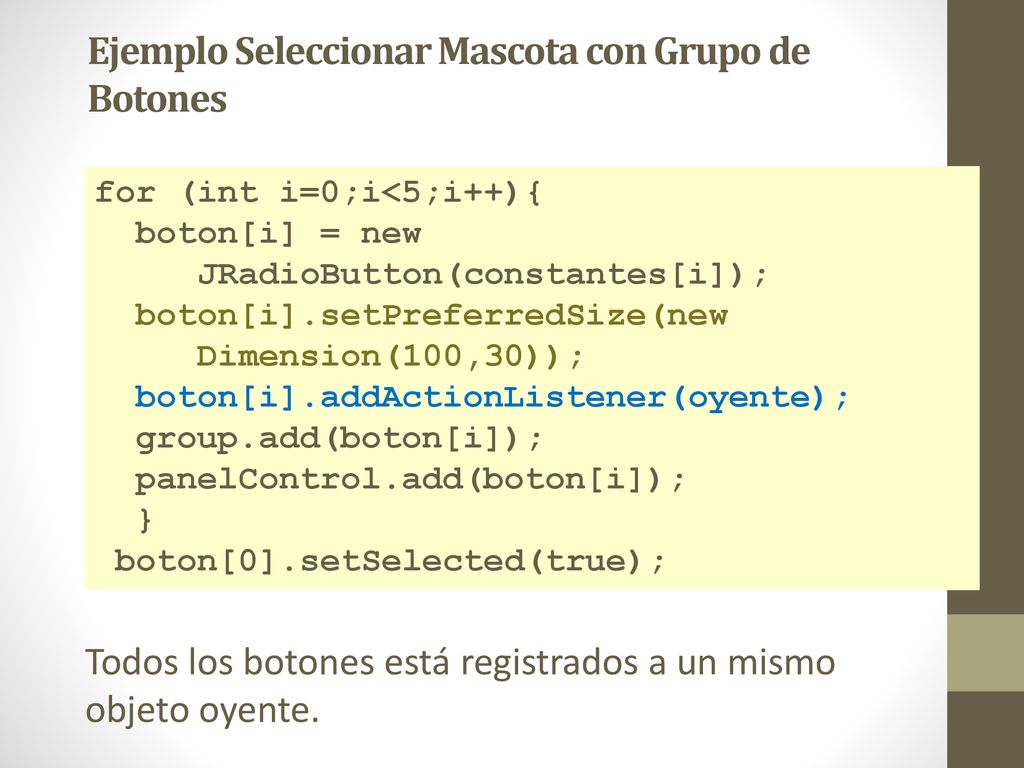Click the 'boton[i].setPreferredSize(new' line
The image size is (1024, 768).
(431, 316)
